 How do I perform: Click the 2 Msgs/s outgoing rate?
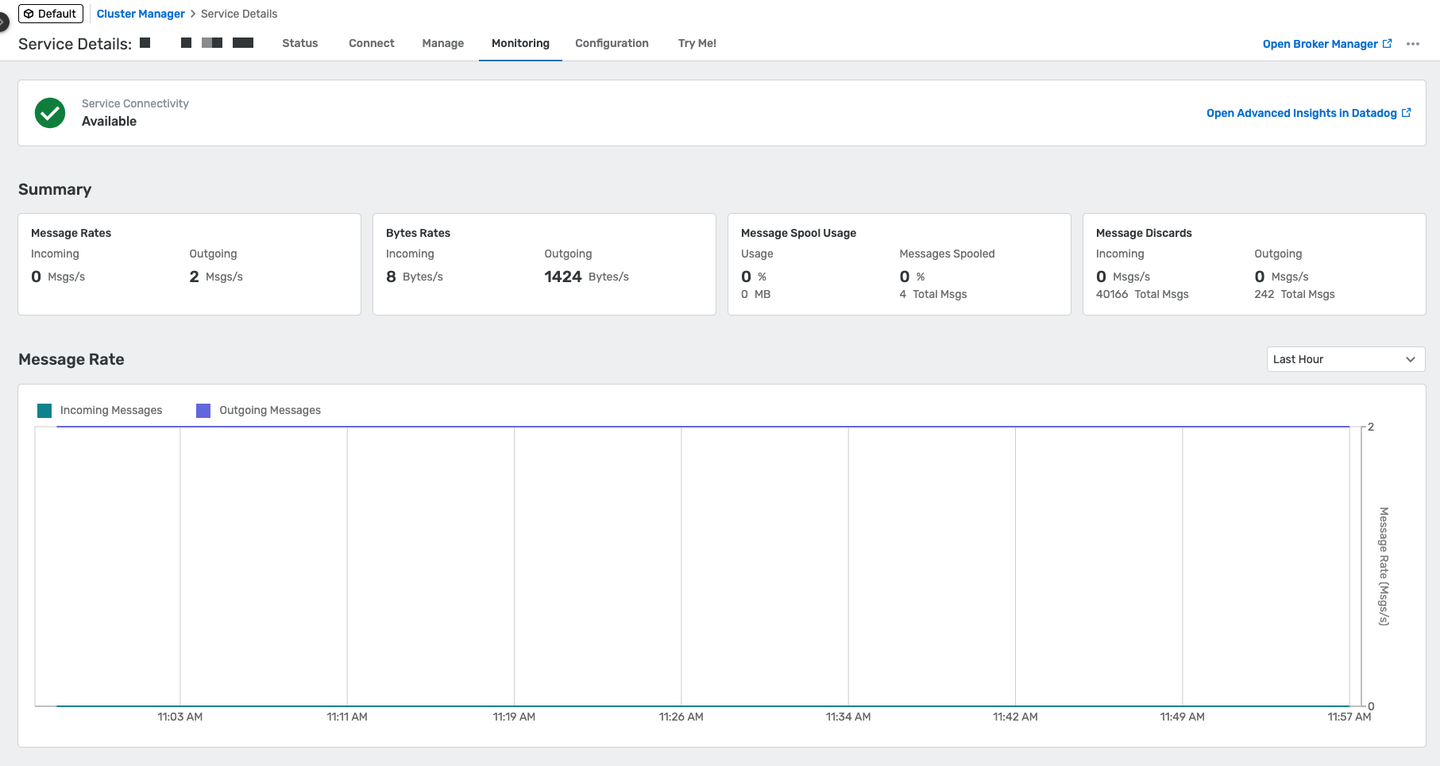[216, 276]
